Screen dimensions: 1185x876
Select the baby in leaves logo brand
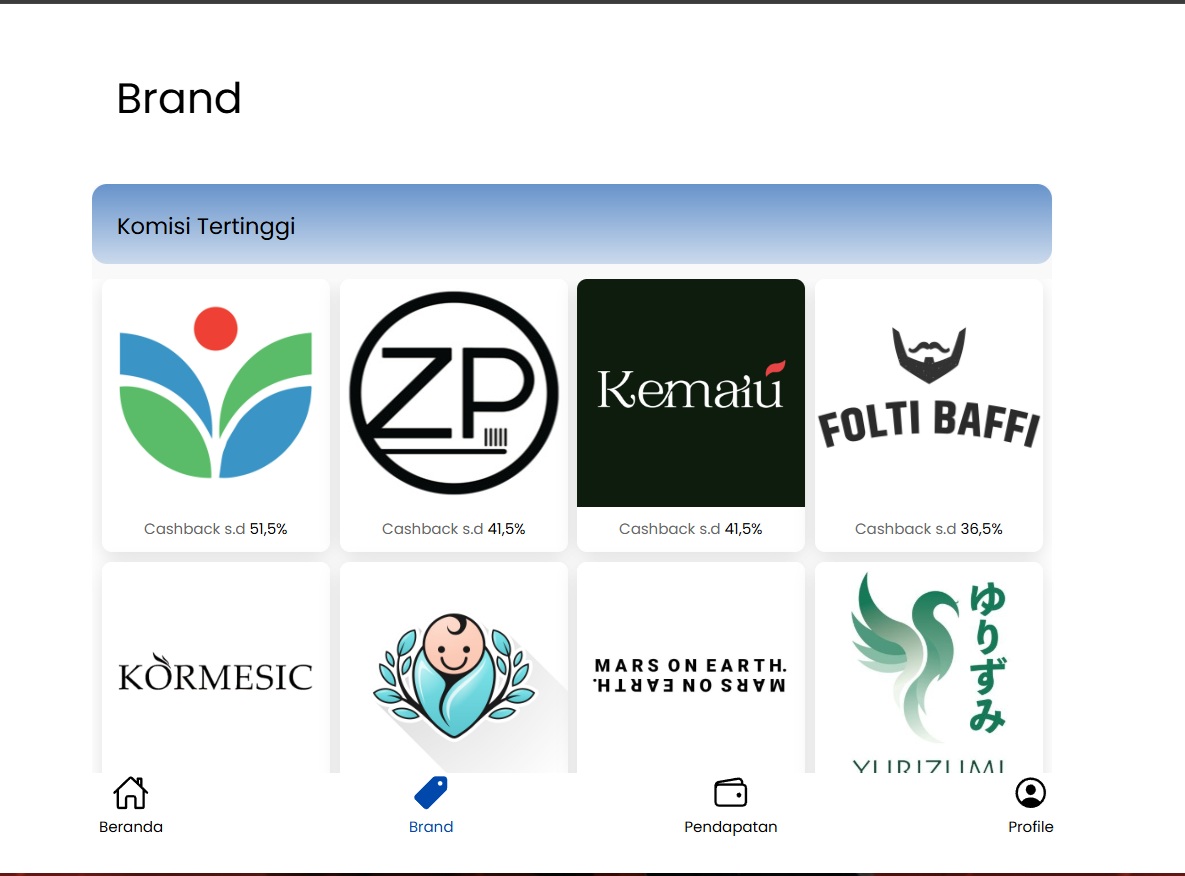click(453, 675)
